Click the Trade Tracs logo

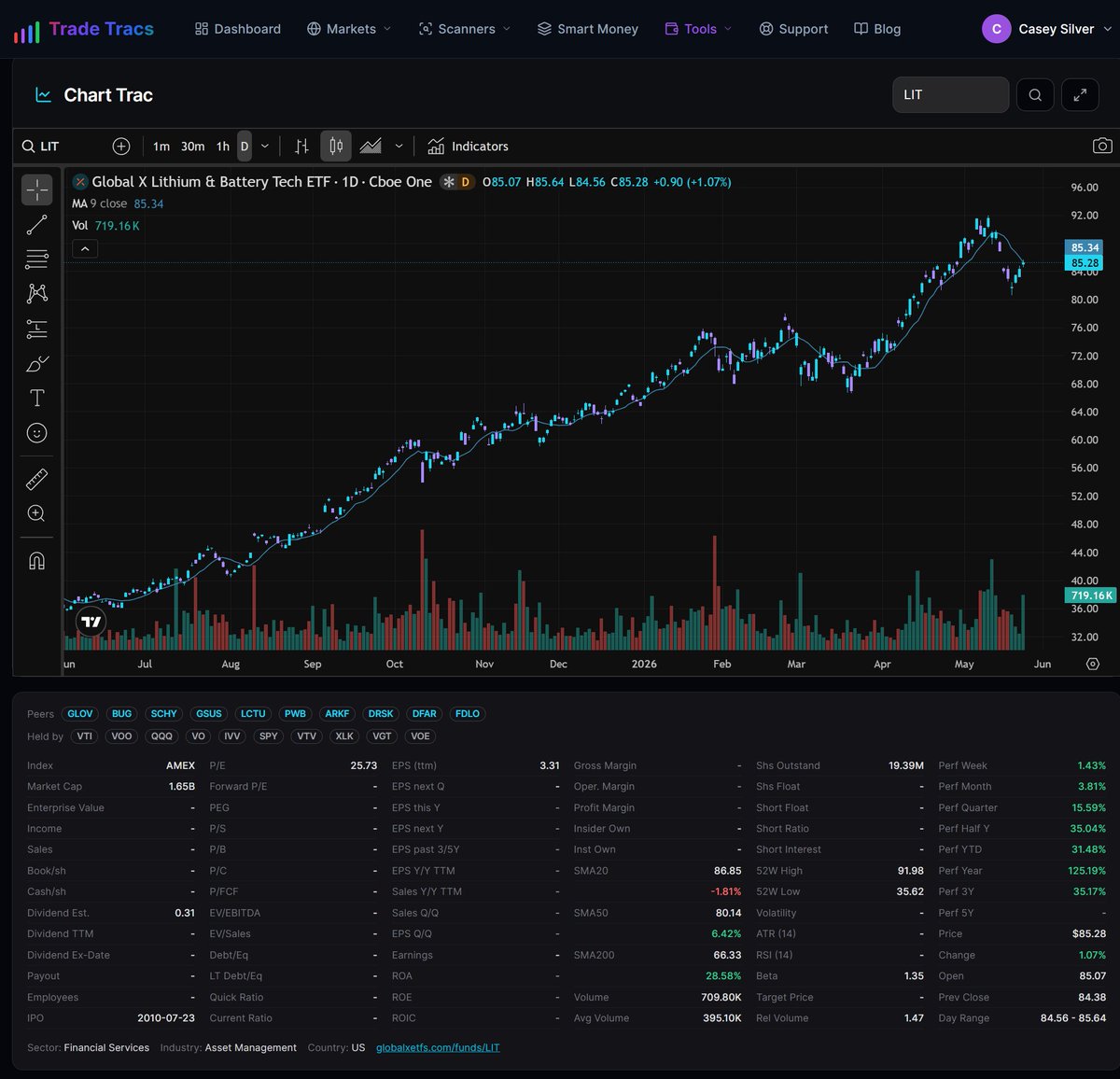click(84, 29)
